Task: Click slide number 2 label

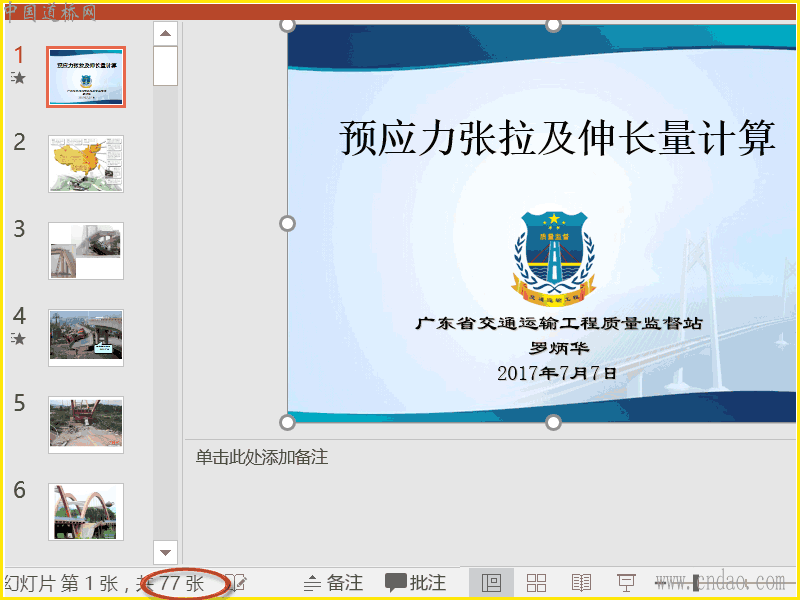Action: point(19,142)
